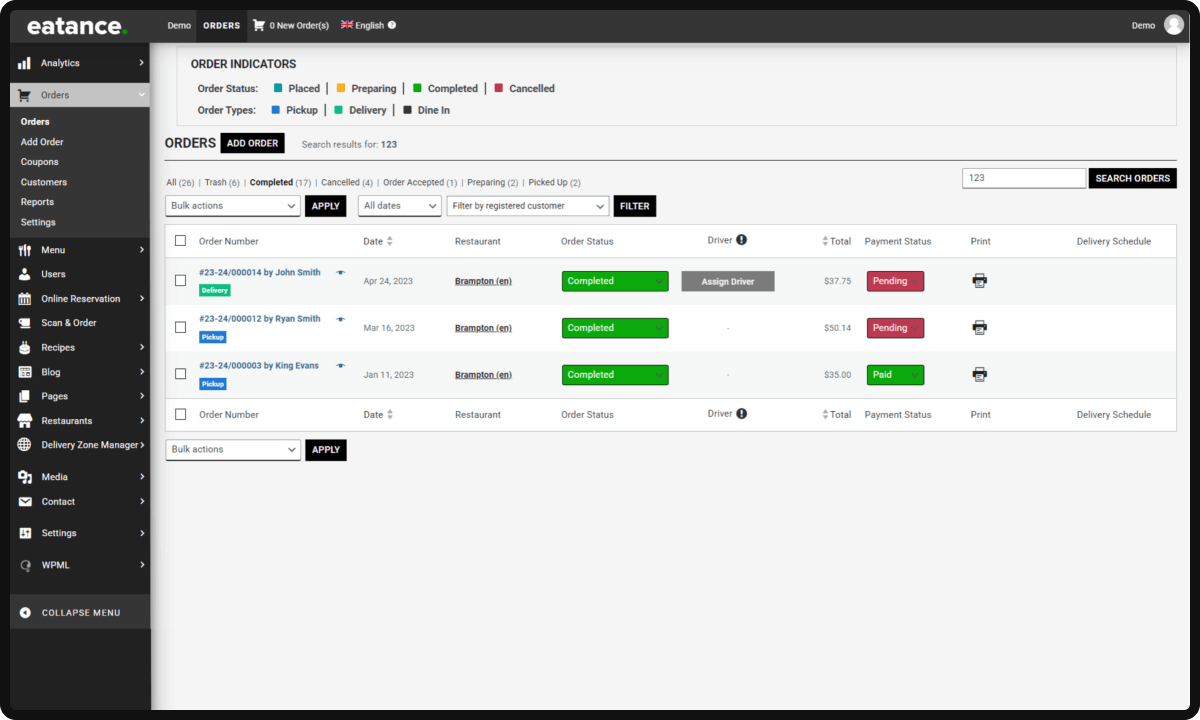Click the Scan & Order icon
Screen dimensions: 1200x720
click(x=24, y=323)
